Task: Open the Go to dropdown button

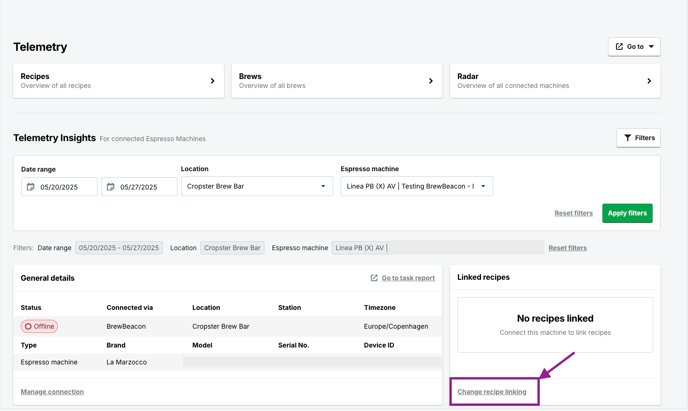Action: tap(634, 46)
